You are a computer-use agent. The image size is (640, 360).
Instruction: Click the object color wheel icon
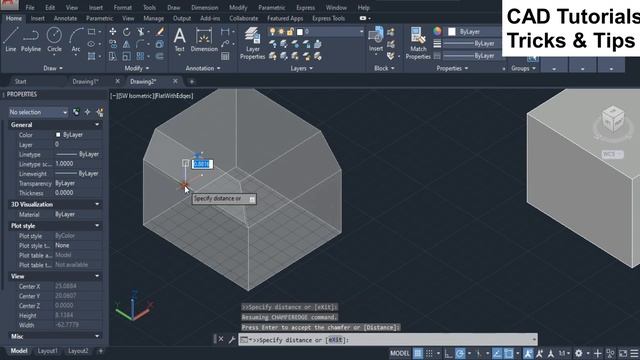[437, 31]
